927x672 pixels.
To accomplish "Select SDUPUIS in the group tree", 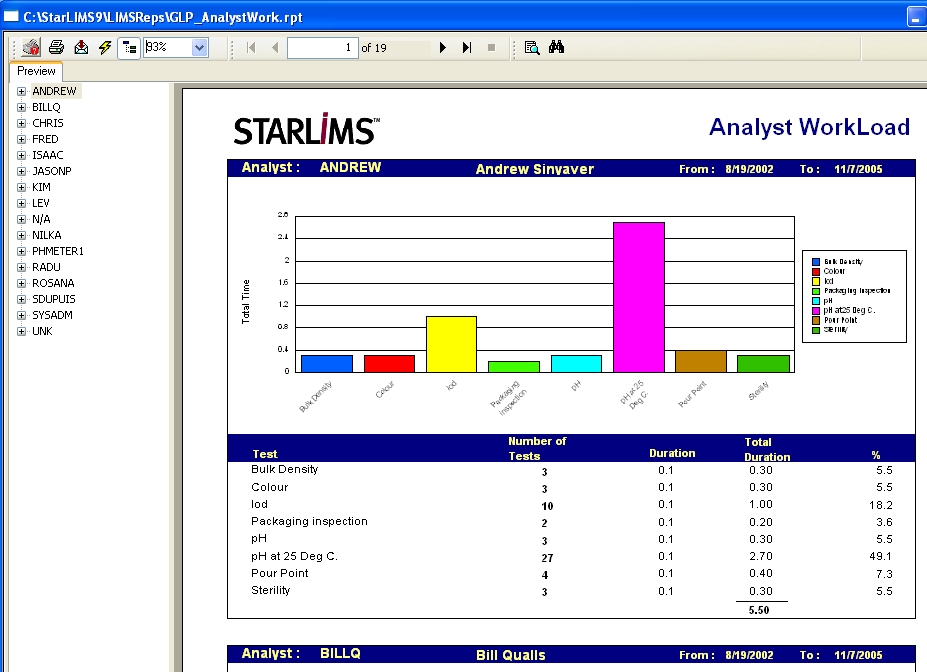I will click(54, 299).
